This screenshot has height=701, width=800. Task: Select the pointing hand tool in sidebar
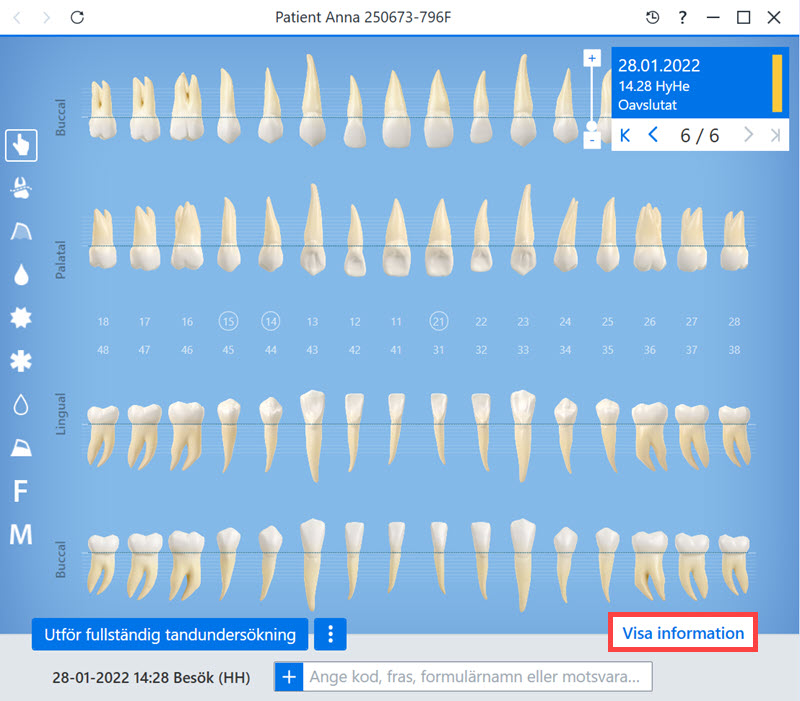point(21,145)
